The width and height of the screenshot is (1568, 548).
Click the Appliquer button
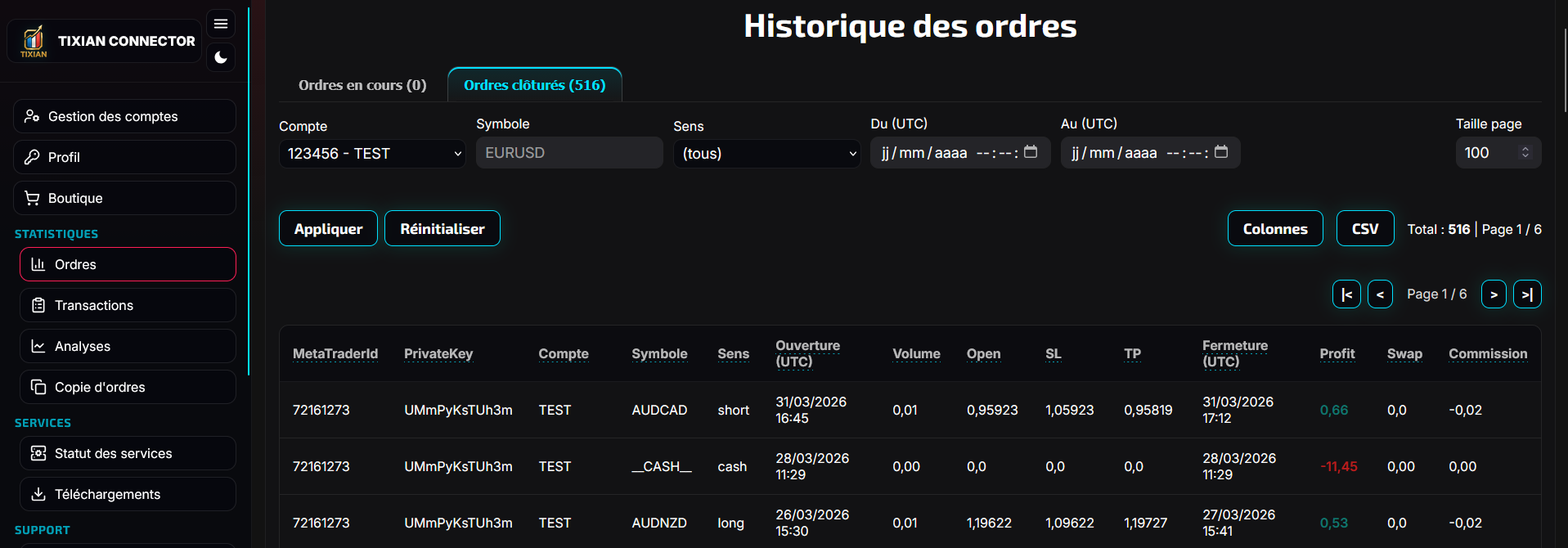328,228
